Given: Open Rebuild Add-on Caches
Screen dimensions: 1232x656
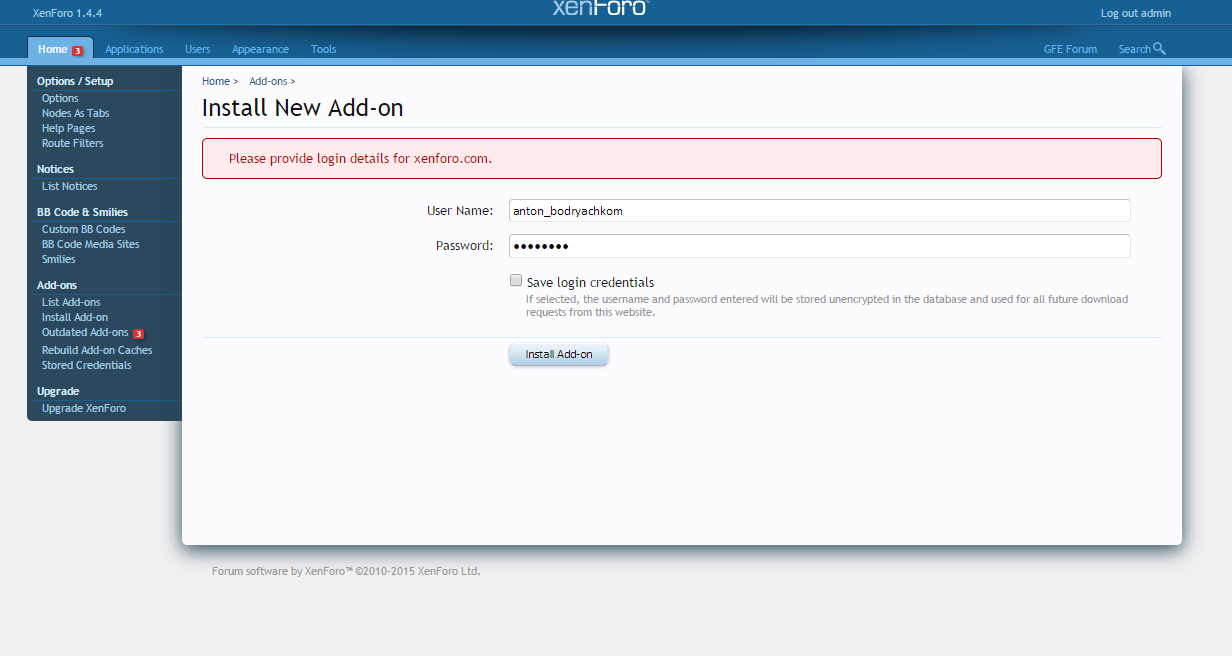Looking at the screenshot, I should (x=97, y=350).
